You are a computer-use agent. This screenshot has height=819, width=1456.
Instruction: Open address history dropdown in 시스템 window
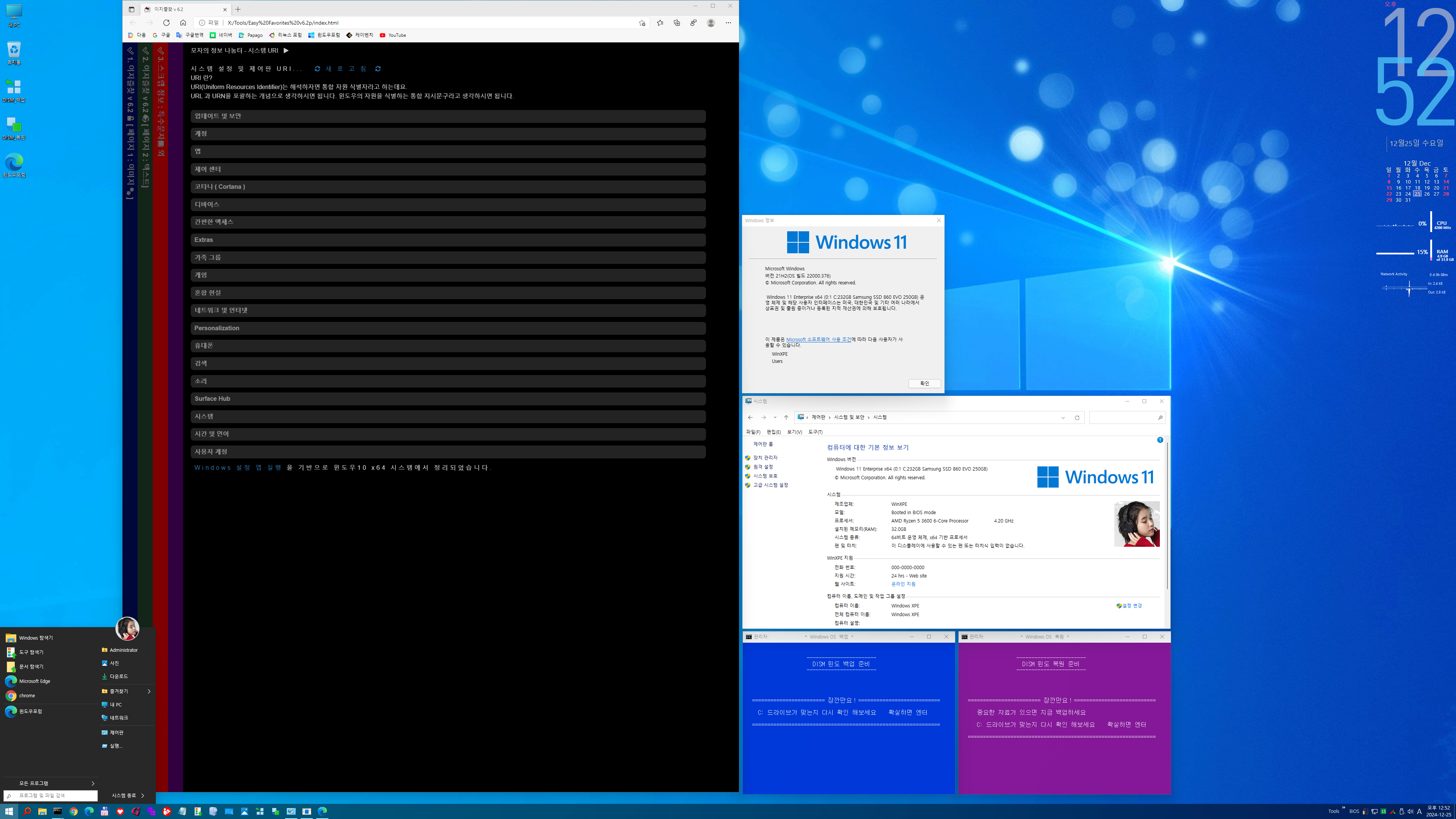pyautogui.click(x=1062, y=418)
